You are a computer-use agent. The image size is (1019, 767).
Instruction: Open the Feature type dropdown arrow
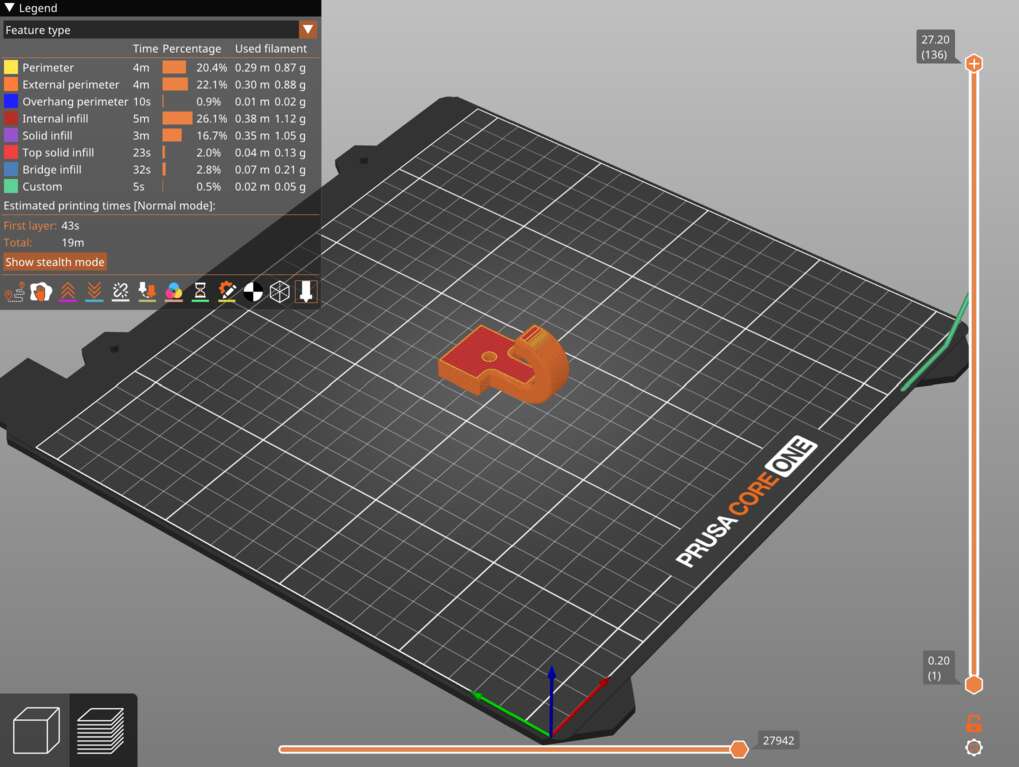coord(308,29)
